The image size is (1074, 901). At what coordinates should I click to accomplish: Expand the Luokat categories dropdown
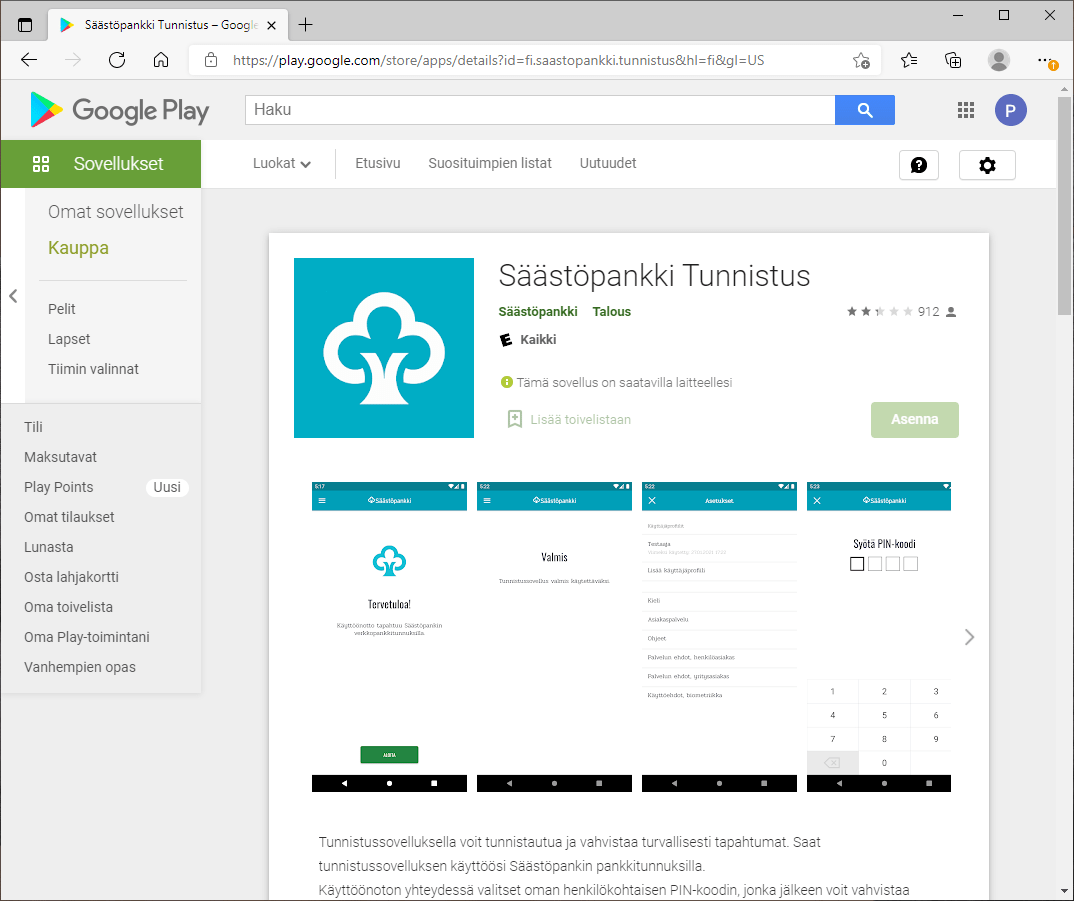click(x=282, y=164)
